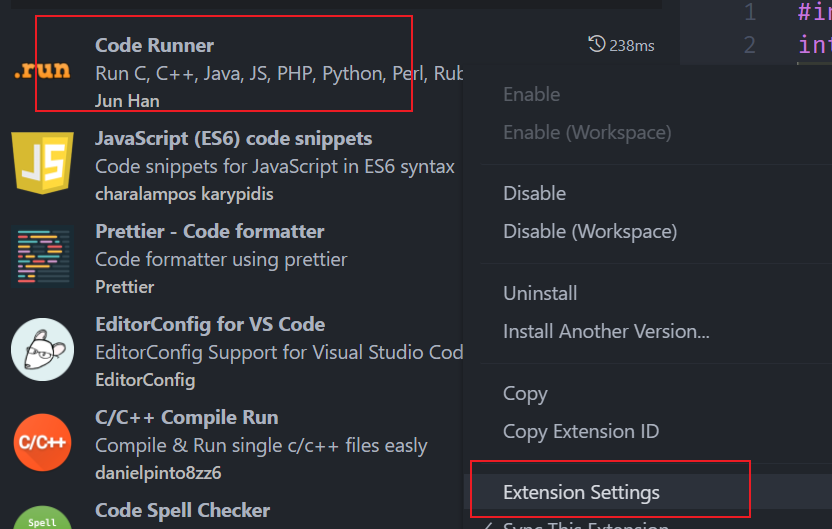Click the EditorConfig mouse icon
This screenshot has height=529, width=832.
(42, 349)
